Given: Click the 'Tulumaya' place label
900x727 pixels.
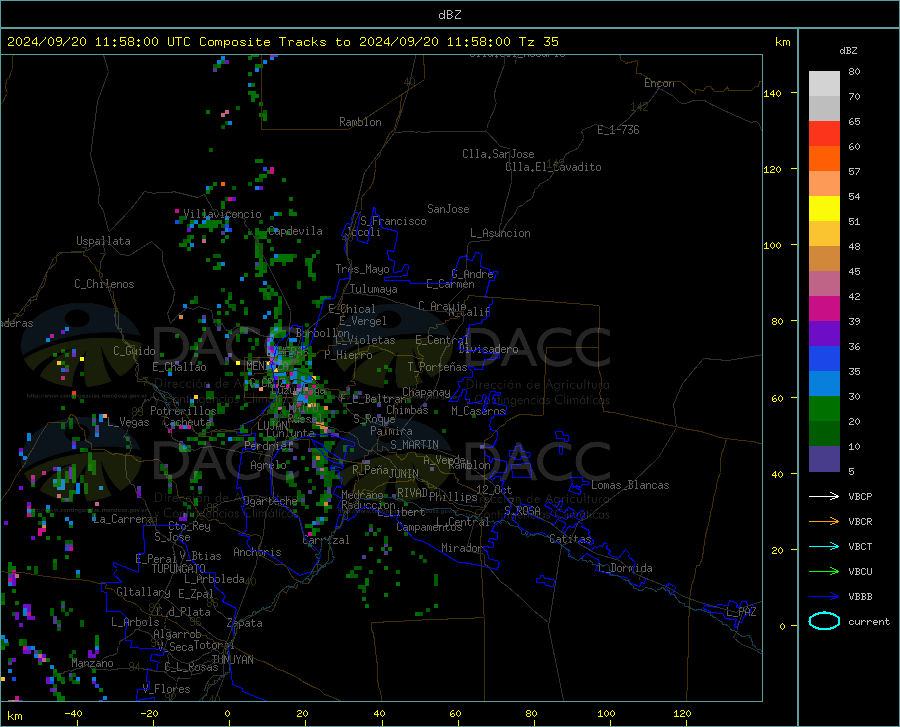Looking at the screenshot, I should pyautogui.click(x=374, y=289).
